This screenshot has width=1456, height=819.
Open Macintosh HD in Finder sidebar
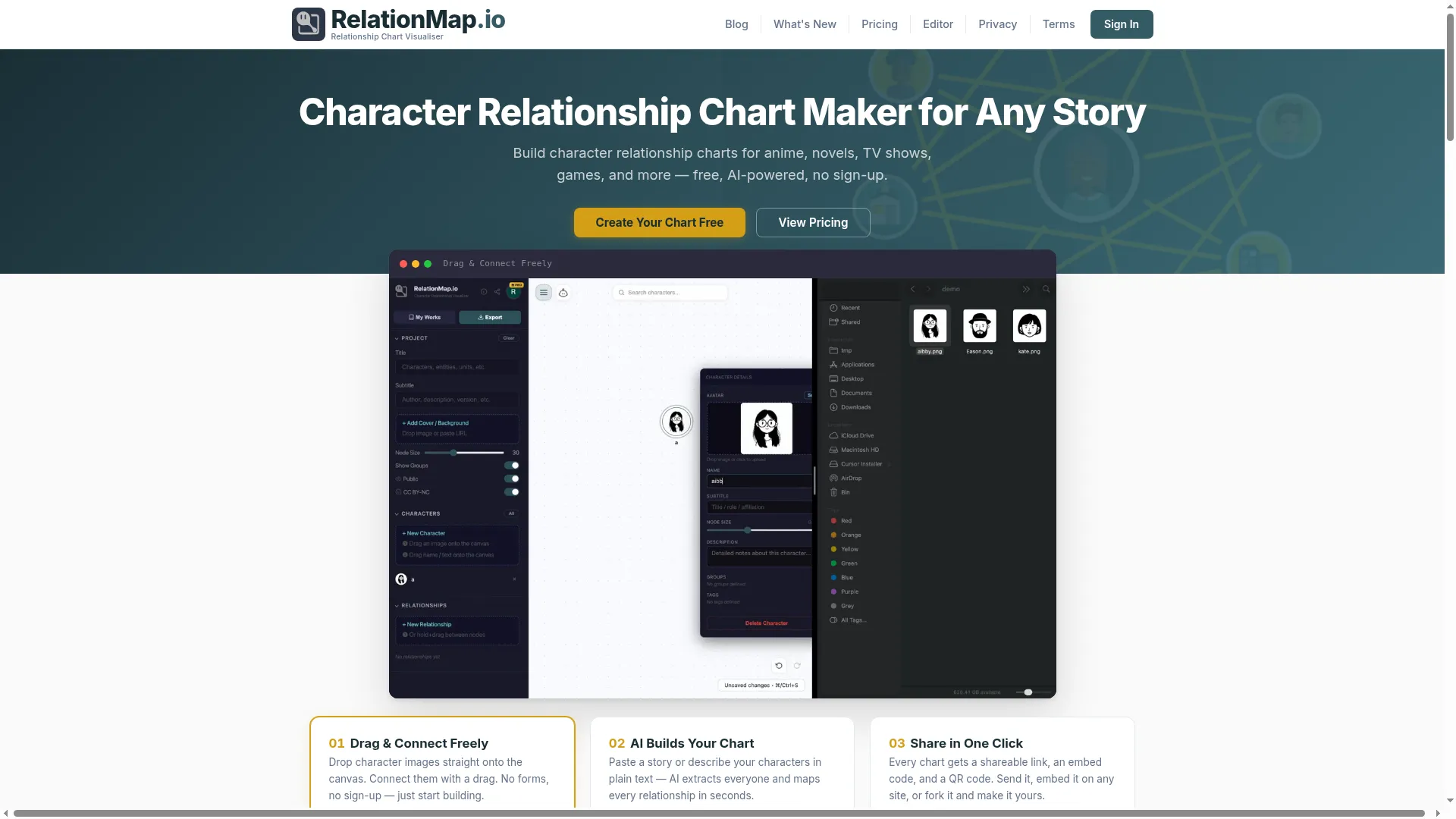pyautogui.click(x=855, y=450)
